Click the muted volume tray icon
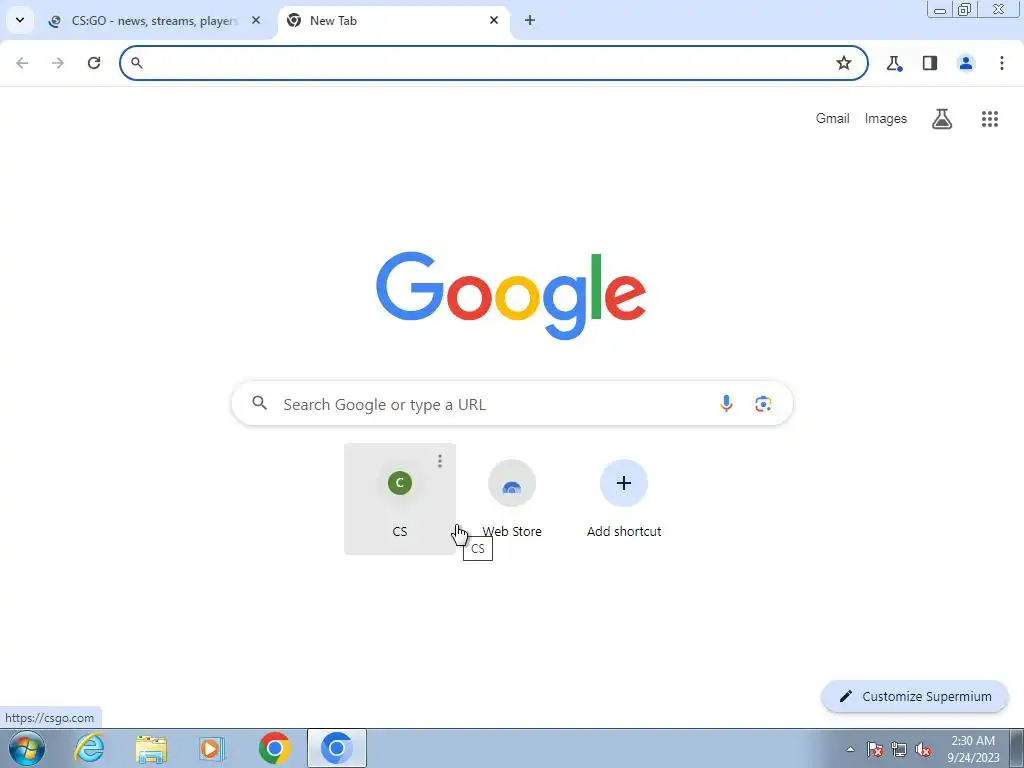The width and height of the screenshot is (1024, 768). click(x=923, y=749)
